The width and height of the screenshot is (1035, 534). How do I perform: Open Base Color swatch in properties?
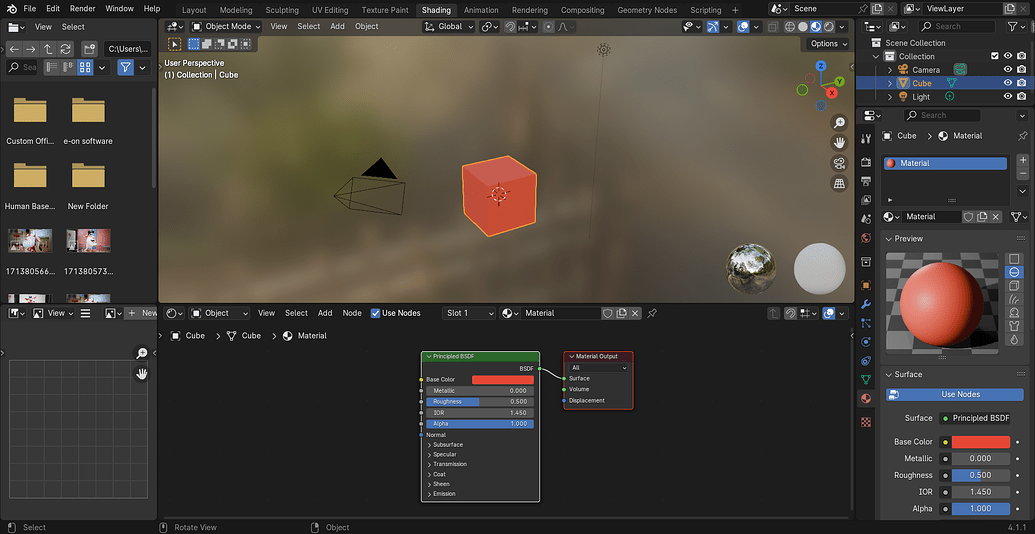pyautogui.click(x=980, y=442)
